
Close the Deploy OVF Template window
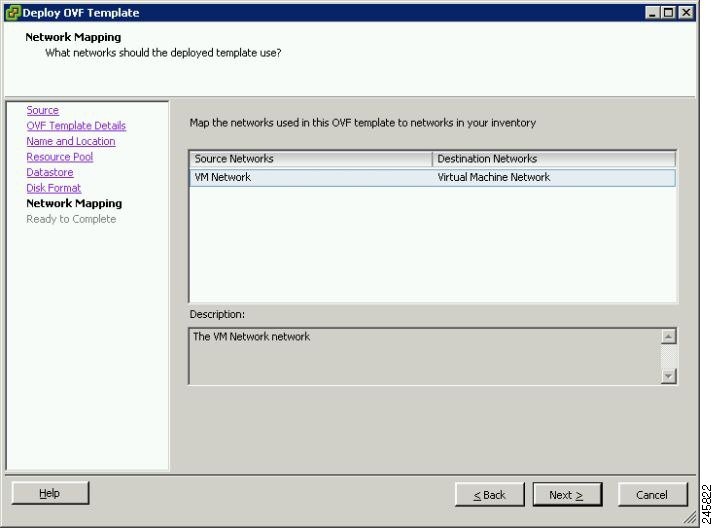click(x=685, y=13)
